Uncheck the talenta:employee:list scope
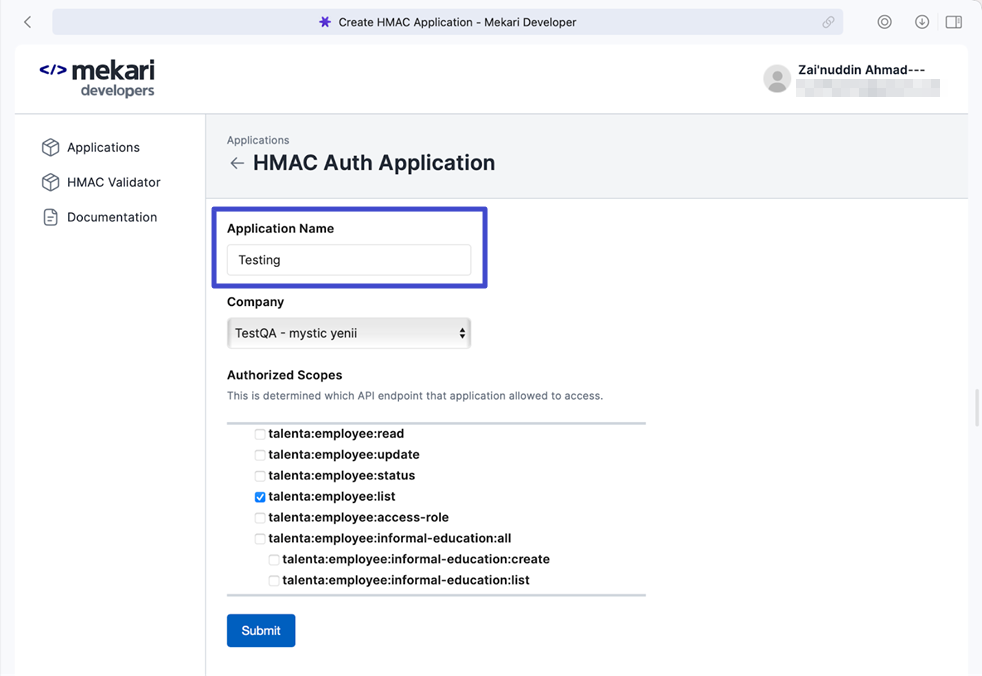The width and height of the screenshot is (982, 676). (x=260, y=497)
